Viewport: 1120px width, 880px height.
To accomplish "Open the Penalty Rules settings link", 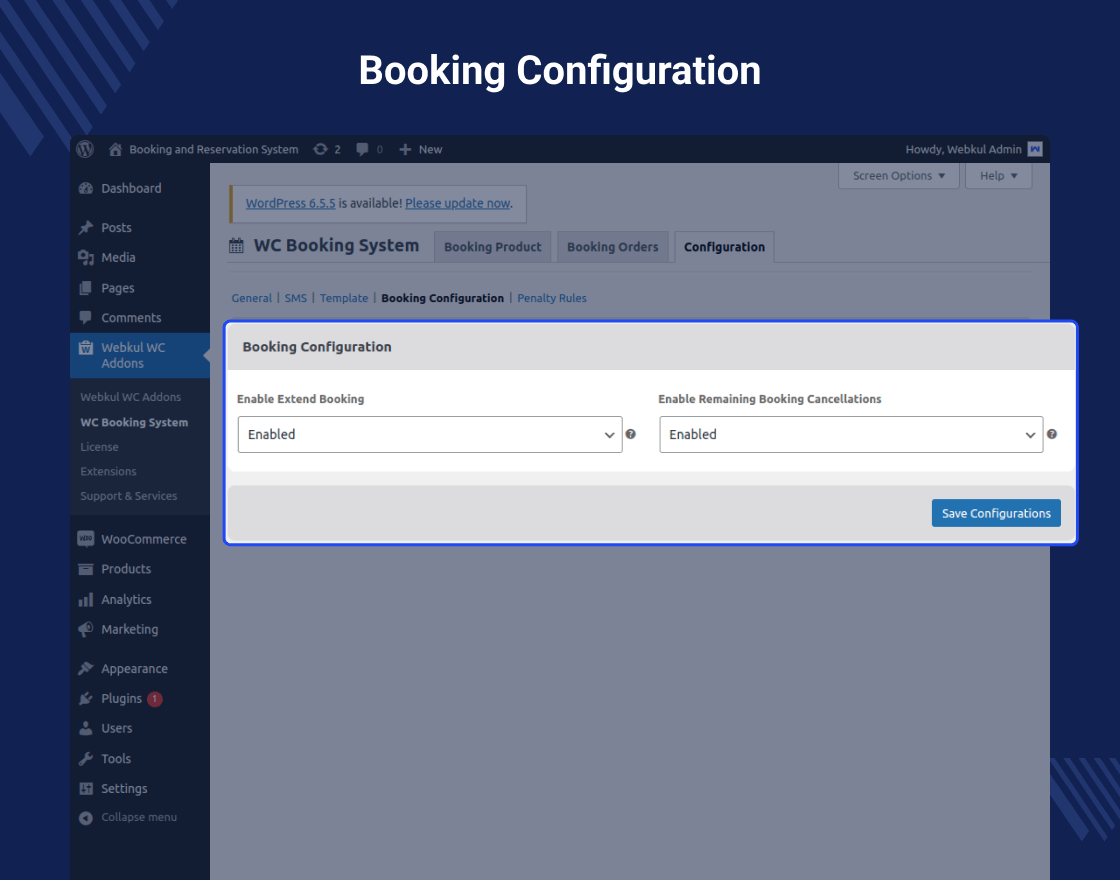I will pos(552,297).
